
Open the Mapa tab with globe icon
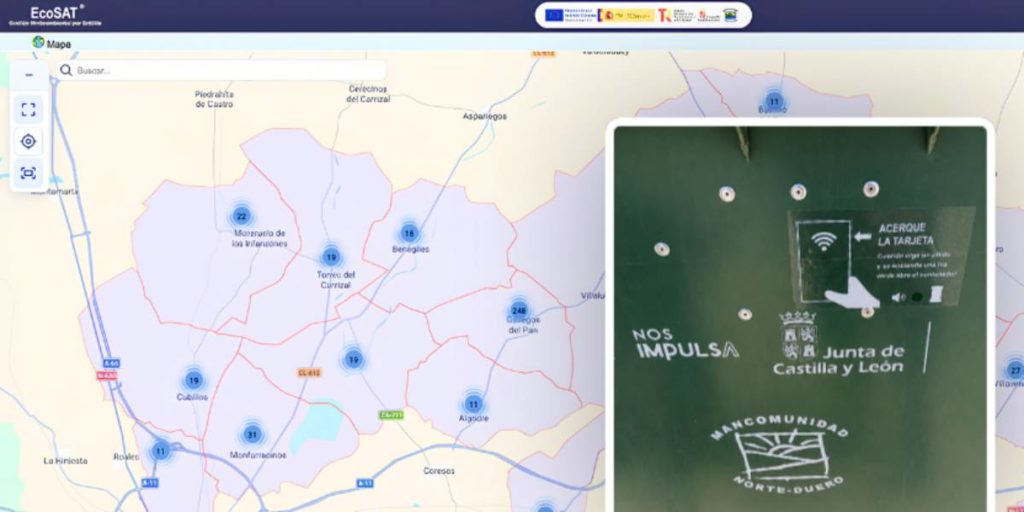[52, 43]
